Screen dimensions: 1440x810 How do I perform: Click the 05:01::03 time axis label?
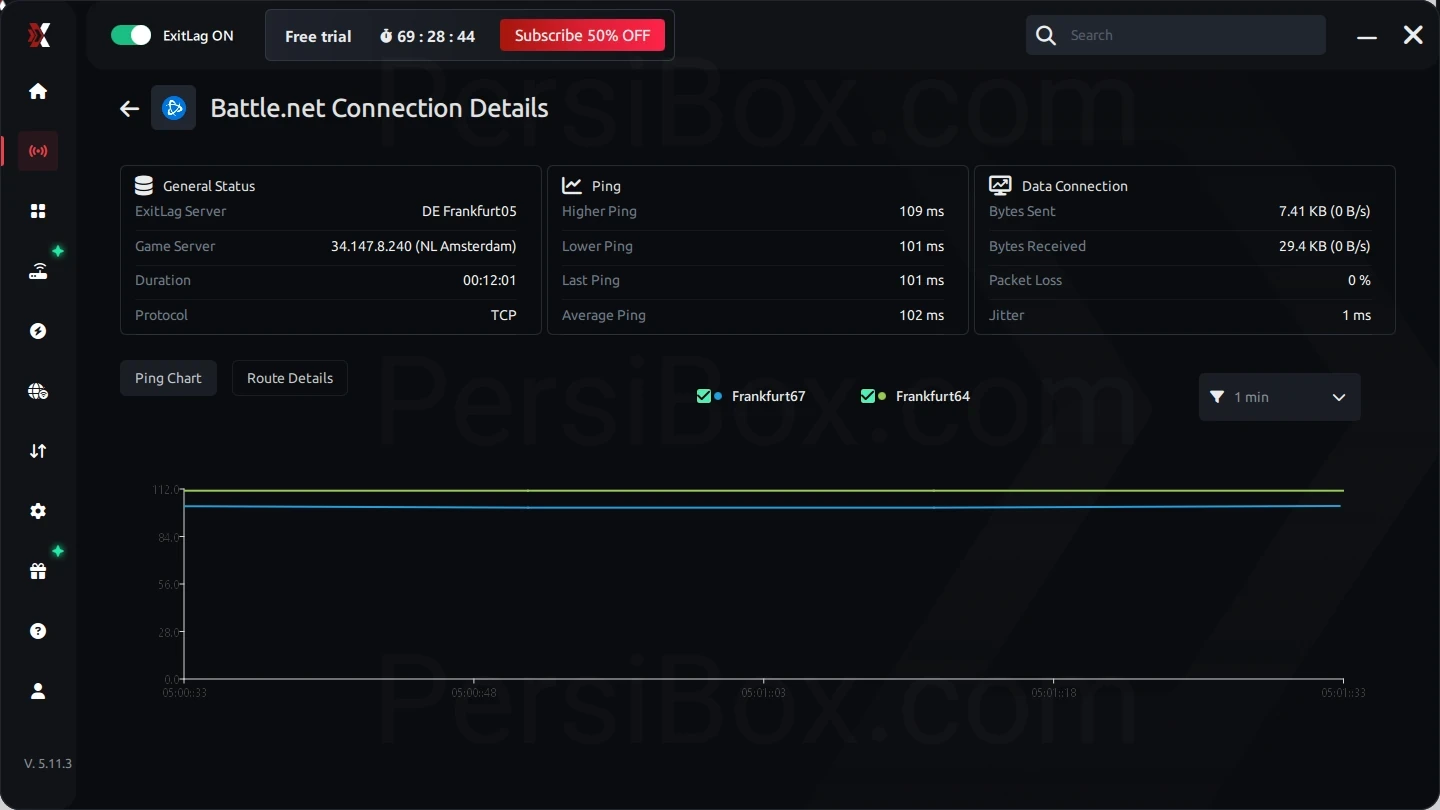(764, 693)
